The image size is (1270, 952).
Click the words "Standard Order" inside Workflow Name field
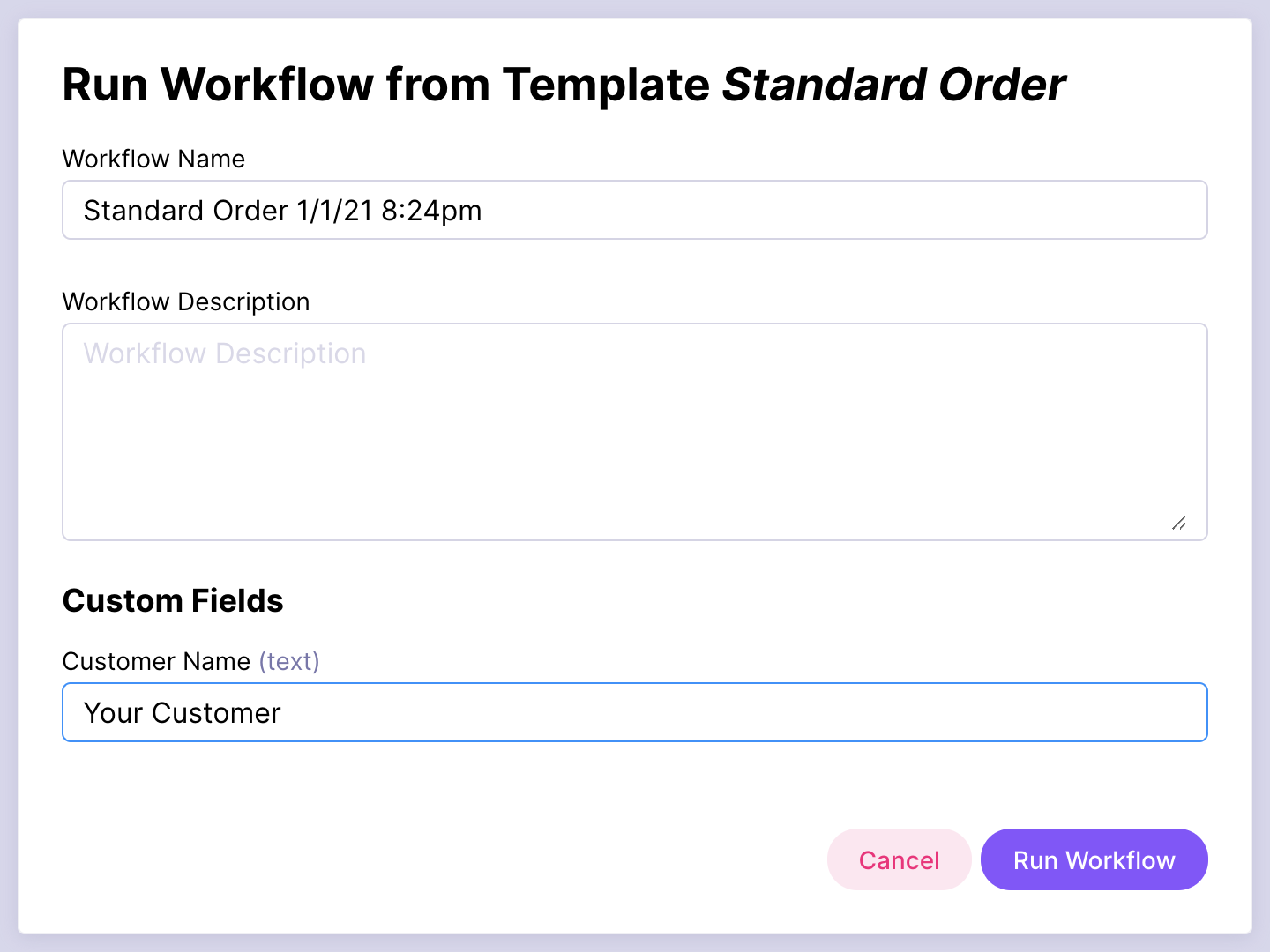pos(185,211)
